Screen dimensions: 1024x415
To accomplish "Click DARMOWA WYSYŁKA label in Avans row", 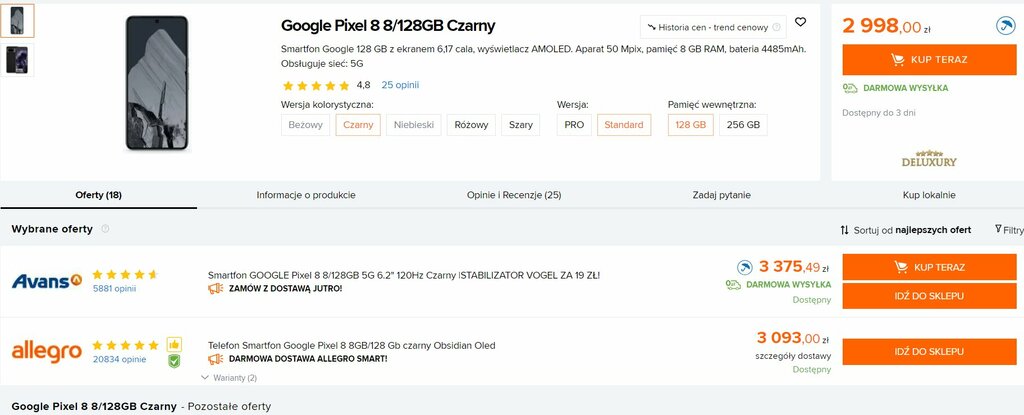I will 788,285.
